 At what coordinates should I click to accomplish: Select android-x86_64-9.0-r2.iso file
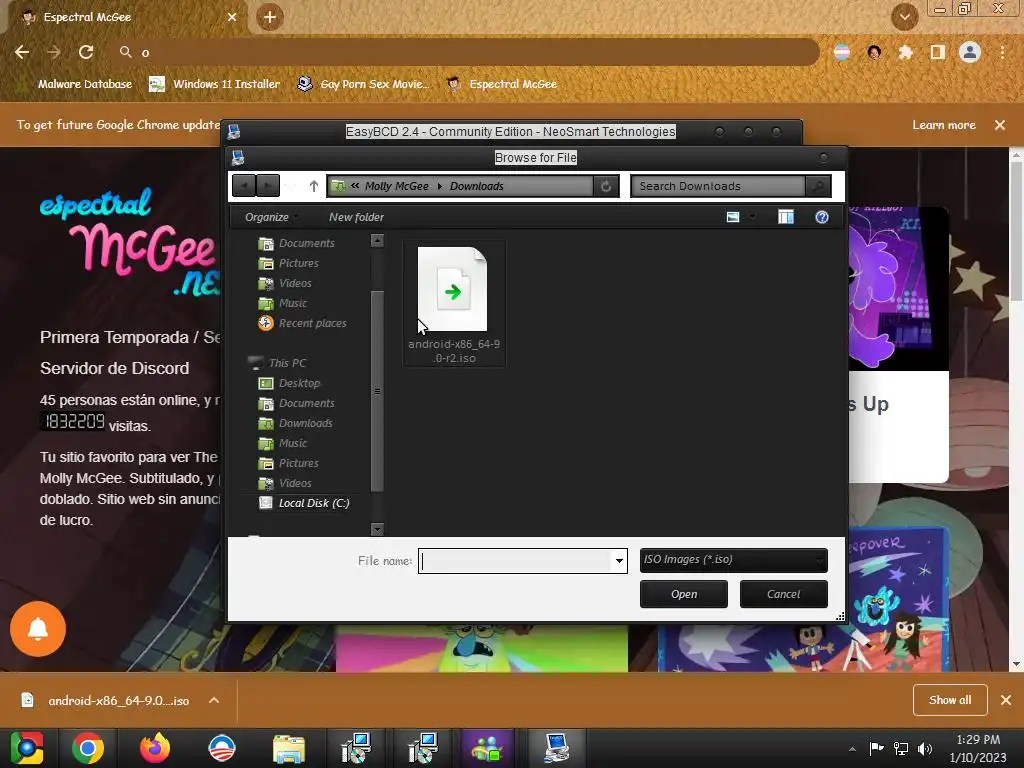click(454, 305)
